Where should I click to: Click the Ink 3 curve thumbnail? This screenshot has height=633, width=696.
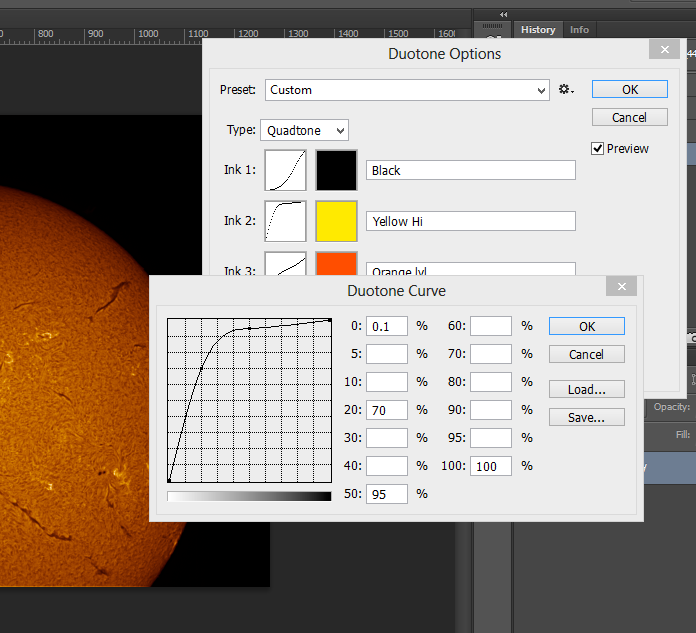pos(286,264)
